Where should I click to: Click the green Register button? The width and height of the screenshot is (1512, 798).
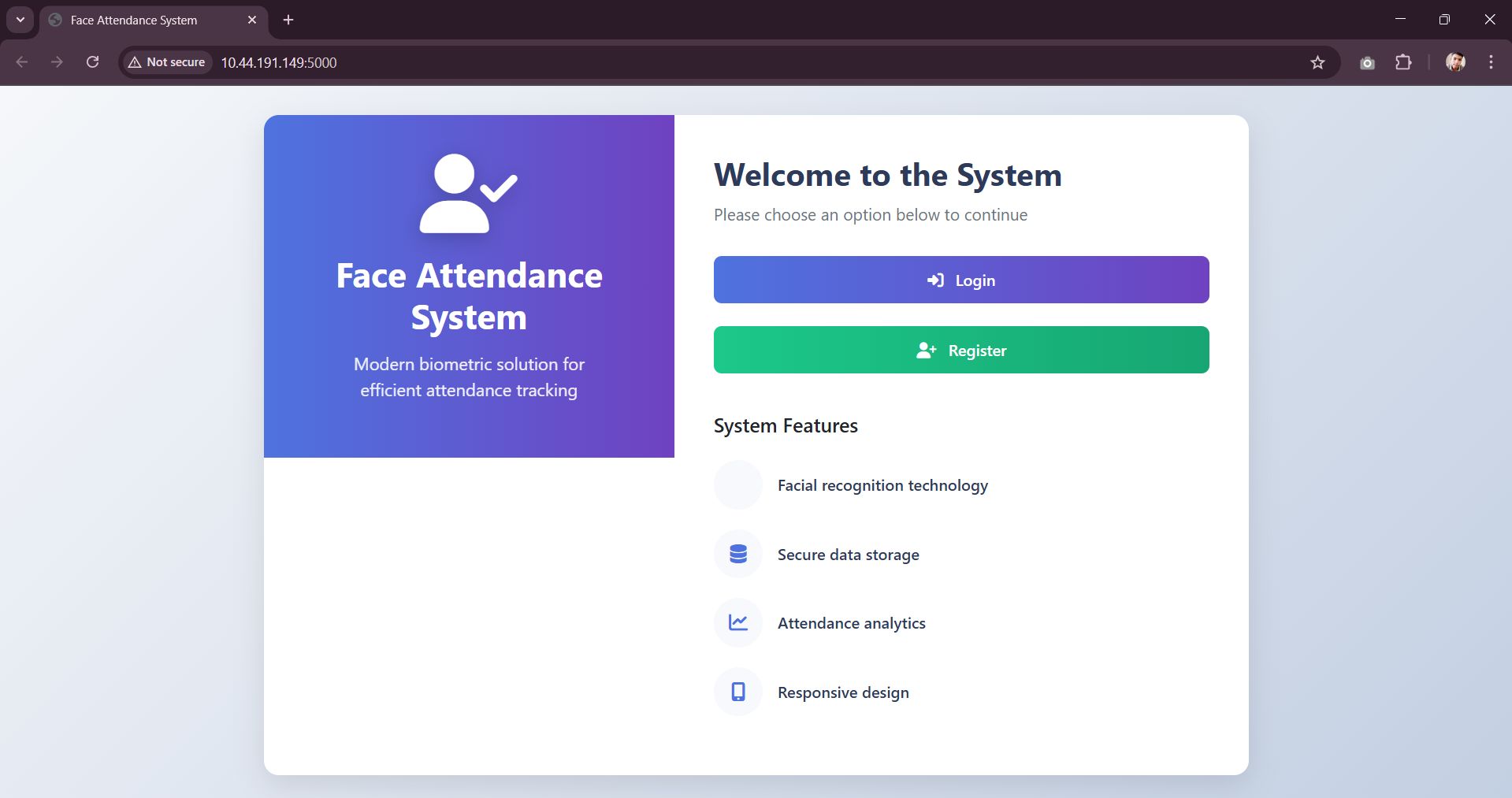click(960, 350)
